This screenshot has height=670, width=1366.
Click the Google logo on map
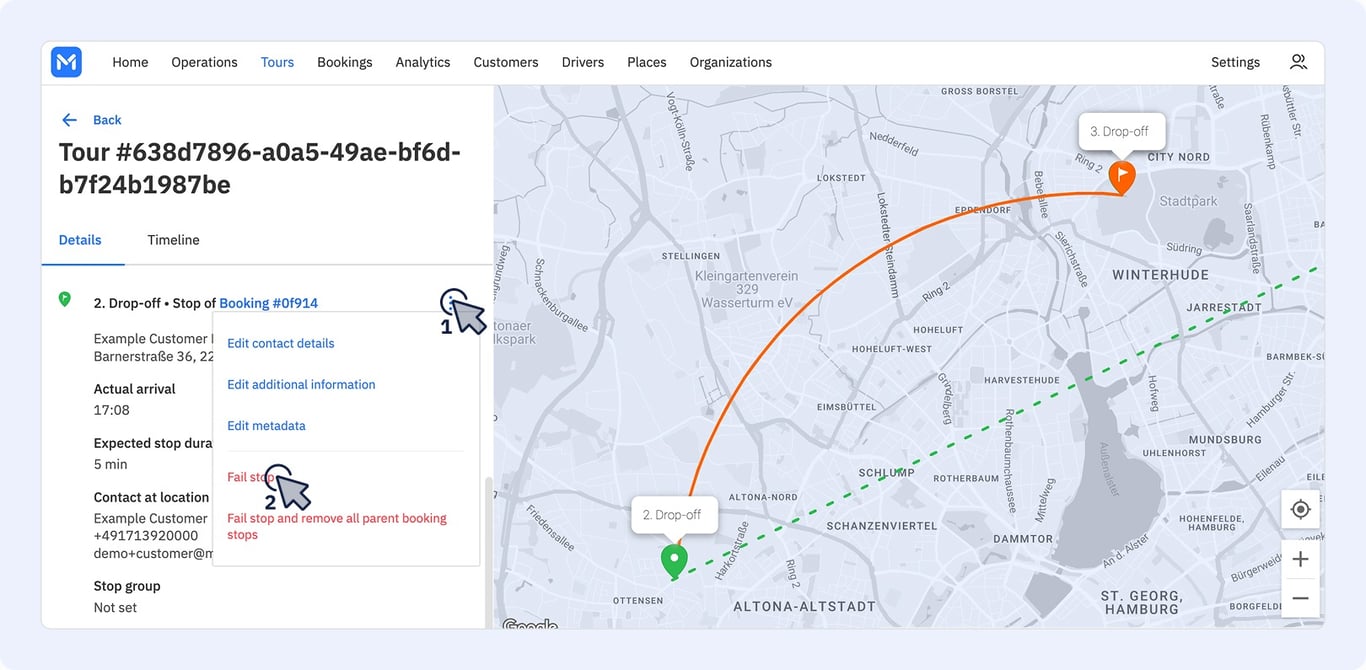(529, 624)
